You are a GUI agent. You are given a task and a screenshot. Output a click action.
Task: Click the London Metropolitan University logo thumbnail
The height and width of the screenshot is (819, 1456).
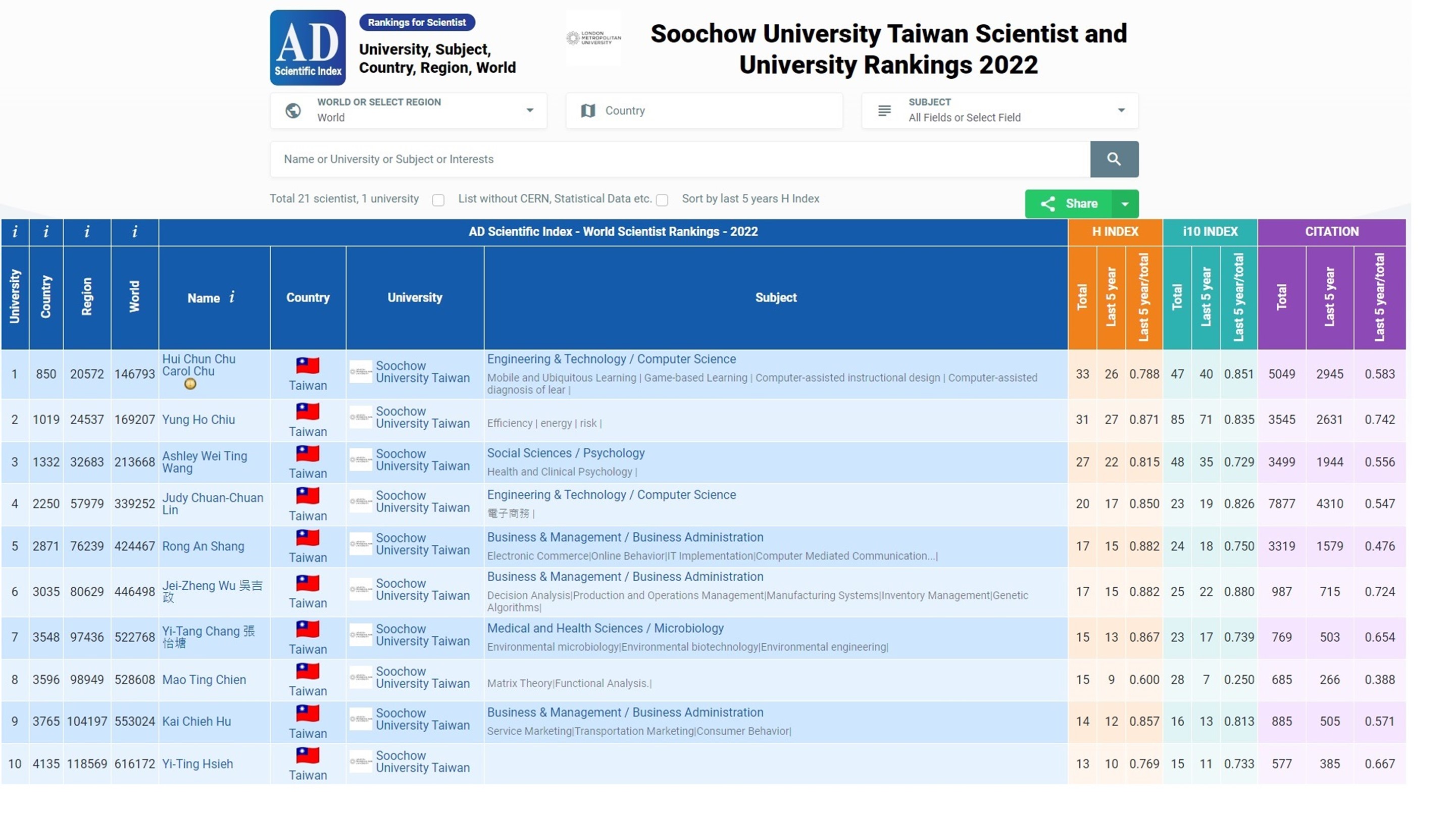[593, 38]
